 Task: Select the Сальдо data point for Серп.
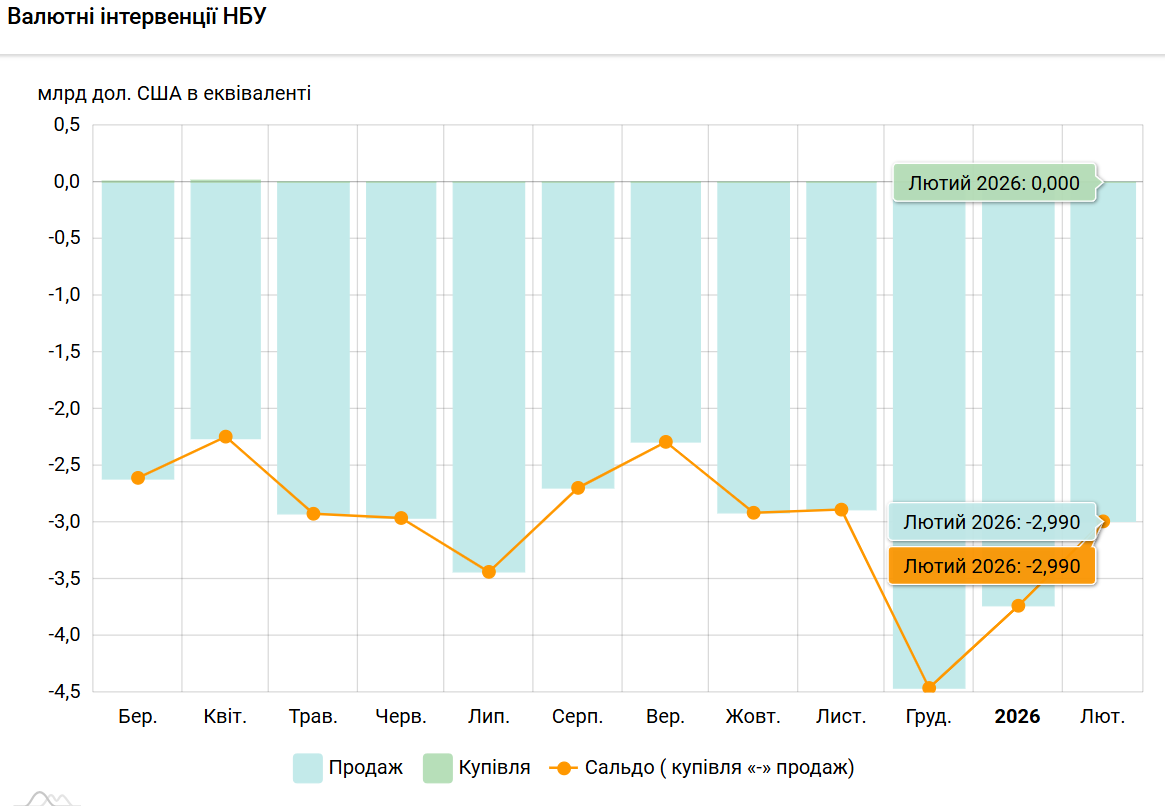pos(578,488)
